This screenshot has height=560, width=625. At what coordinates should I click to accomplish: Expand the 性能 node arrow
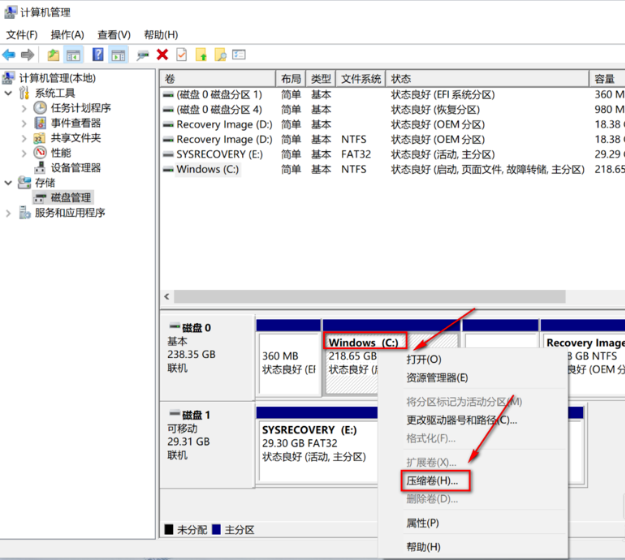point(24,153)
